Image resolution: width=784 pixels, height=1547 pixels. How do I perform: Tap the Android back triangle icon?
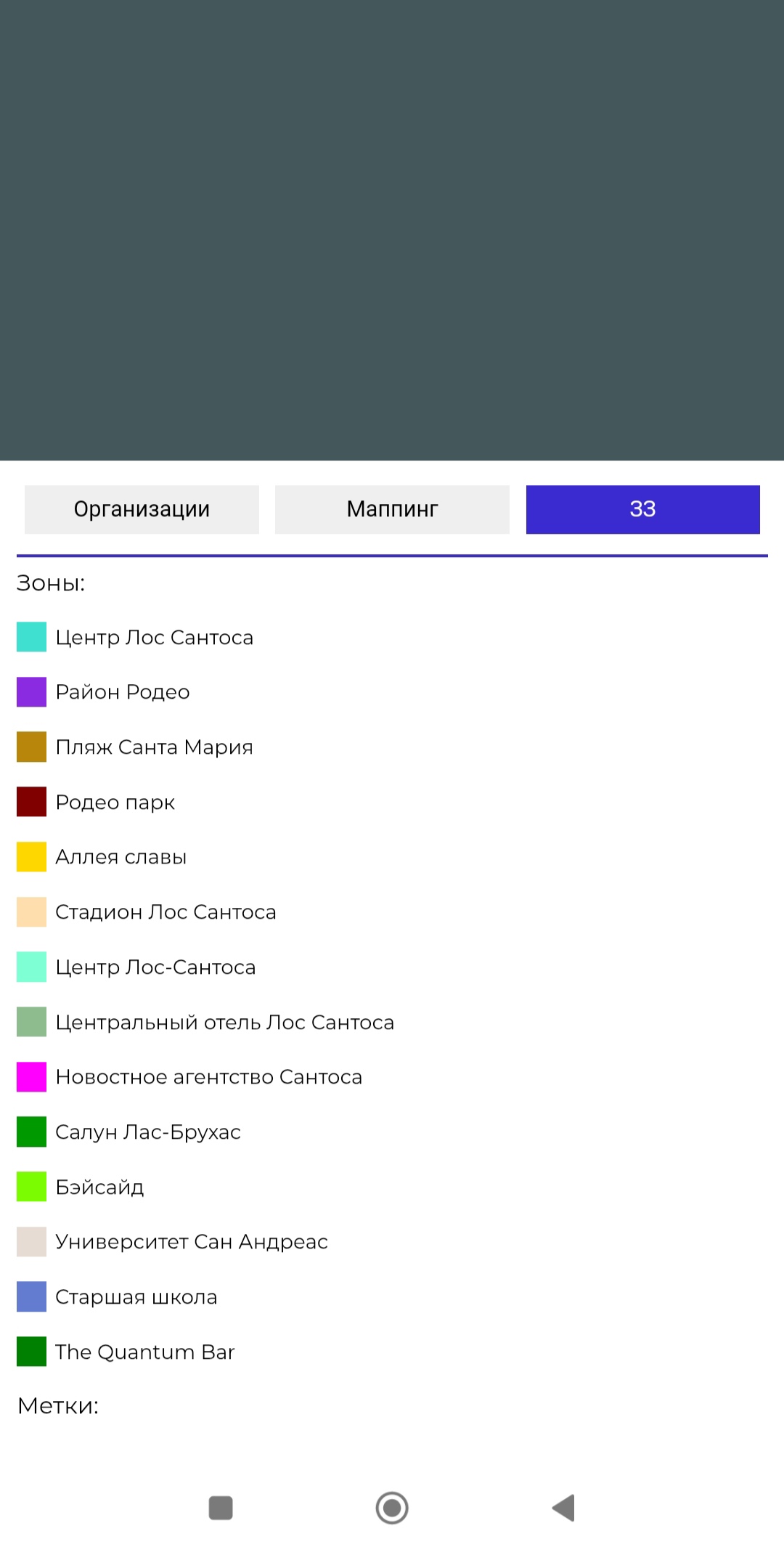[564, 1508]
